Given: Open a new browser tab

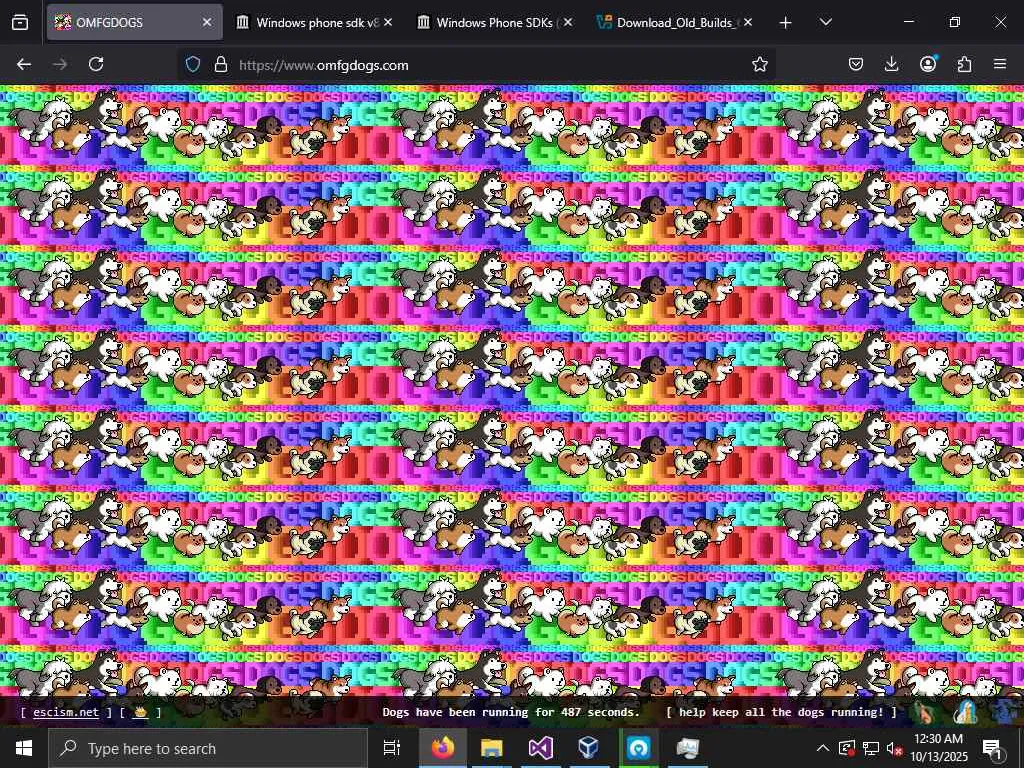Looking at the screenshot, I should click(x=786, y=22).
